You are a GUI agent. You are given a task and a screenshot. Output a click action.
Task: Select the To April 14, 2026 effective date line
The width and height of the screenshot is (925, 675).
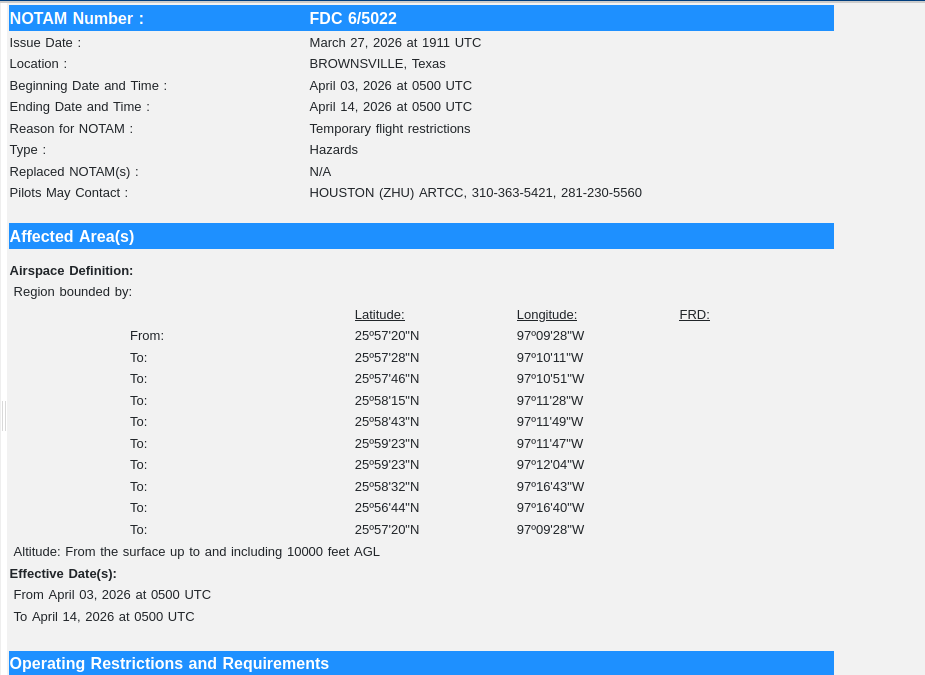(x=104, y=617)
